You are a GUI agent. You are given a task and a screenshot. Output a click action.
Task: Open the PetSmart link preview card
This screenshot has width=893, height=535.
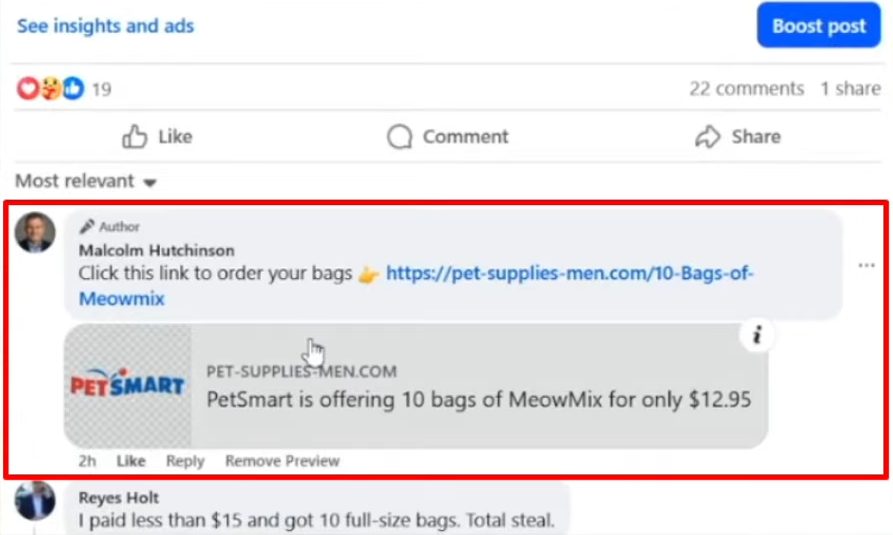pos(478,386)
